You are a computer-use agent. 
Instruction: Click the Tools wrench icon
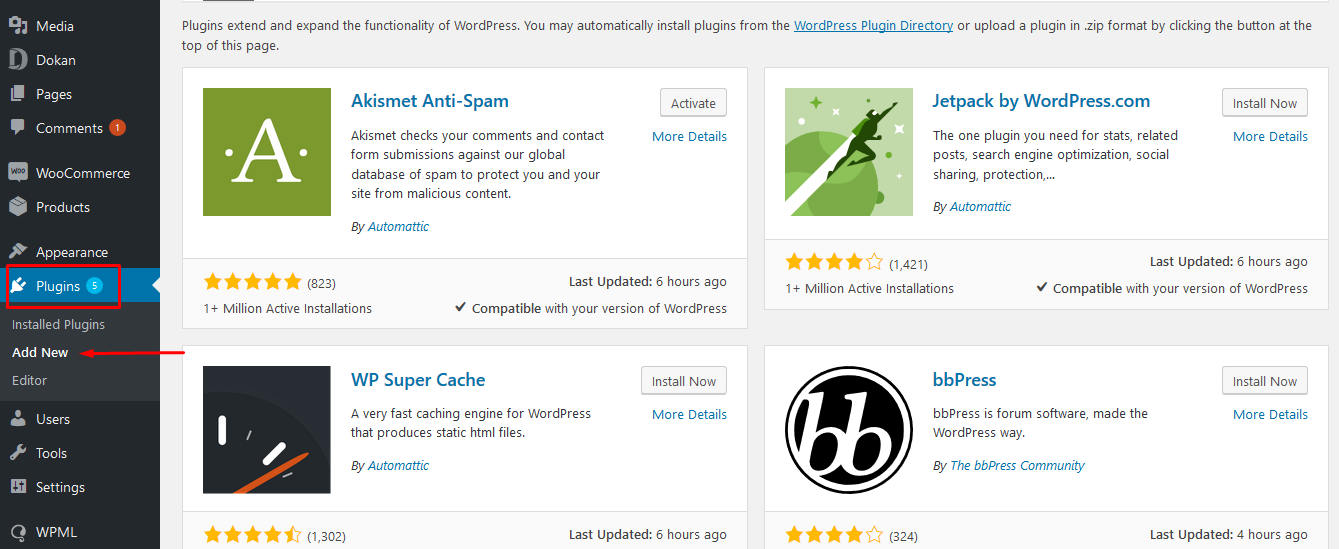tap(18, 453)
